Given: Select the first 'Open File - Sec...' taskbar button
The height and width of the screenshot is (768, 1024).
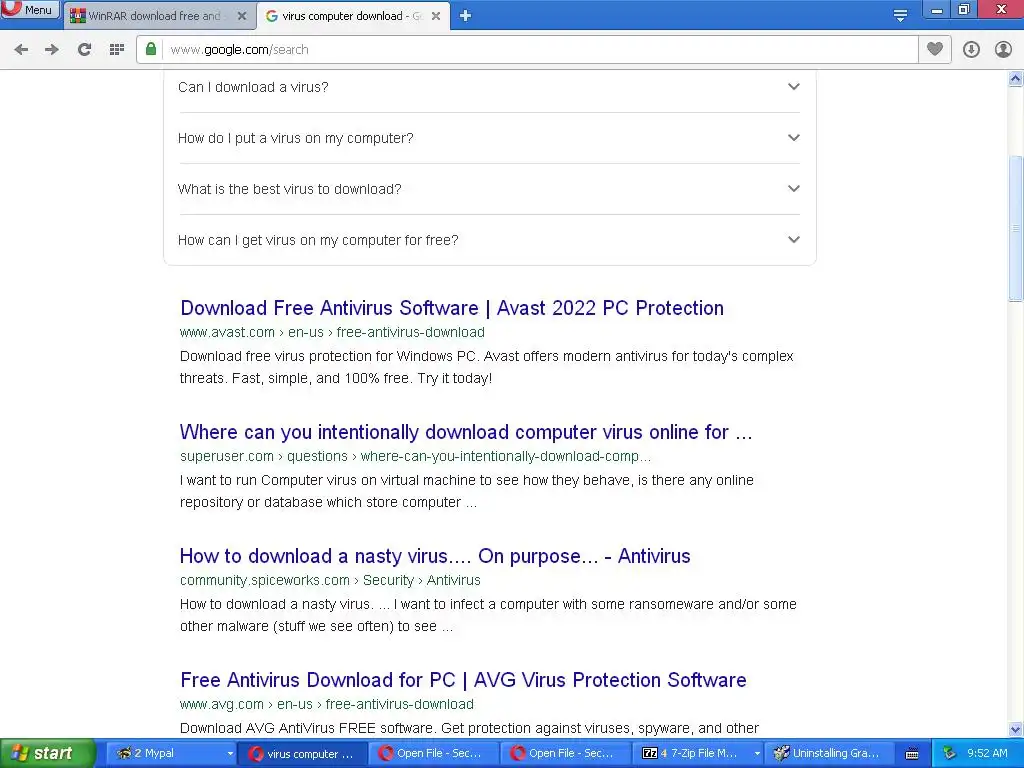Looking at the screenshot, I should [x=434, y=753].
